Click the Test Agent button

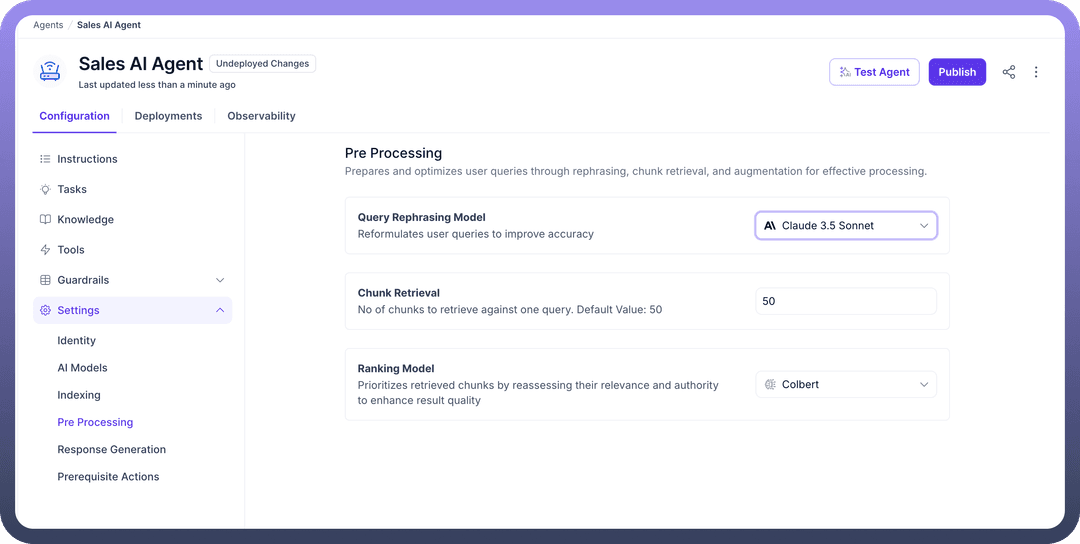(874, 72)
